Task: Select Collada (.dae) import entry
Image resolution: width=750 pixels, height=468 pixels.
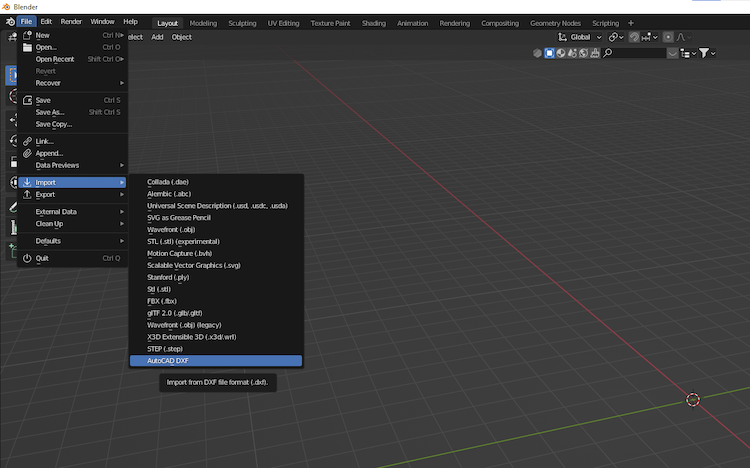Action: (x=216, y=182)
